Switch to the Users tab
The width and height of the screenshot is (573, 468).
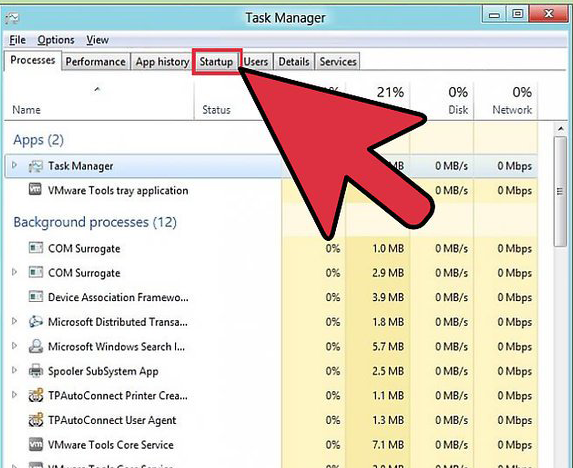click(256, 62)
